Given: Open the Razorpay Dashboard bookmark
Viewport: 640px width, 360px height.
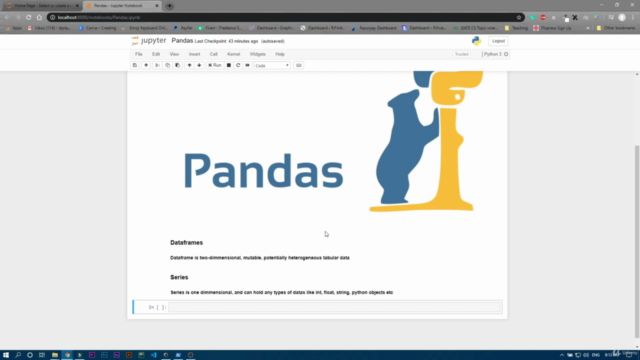Looking at the screenshot, I should 374,28.
